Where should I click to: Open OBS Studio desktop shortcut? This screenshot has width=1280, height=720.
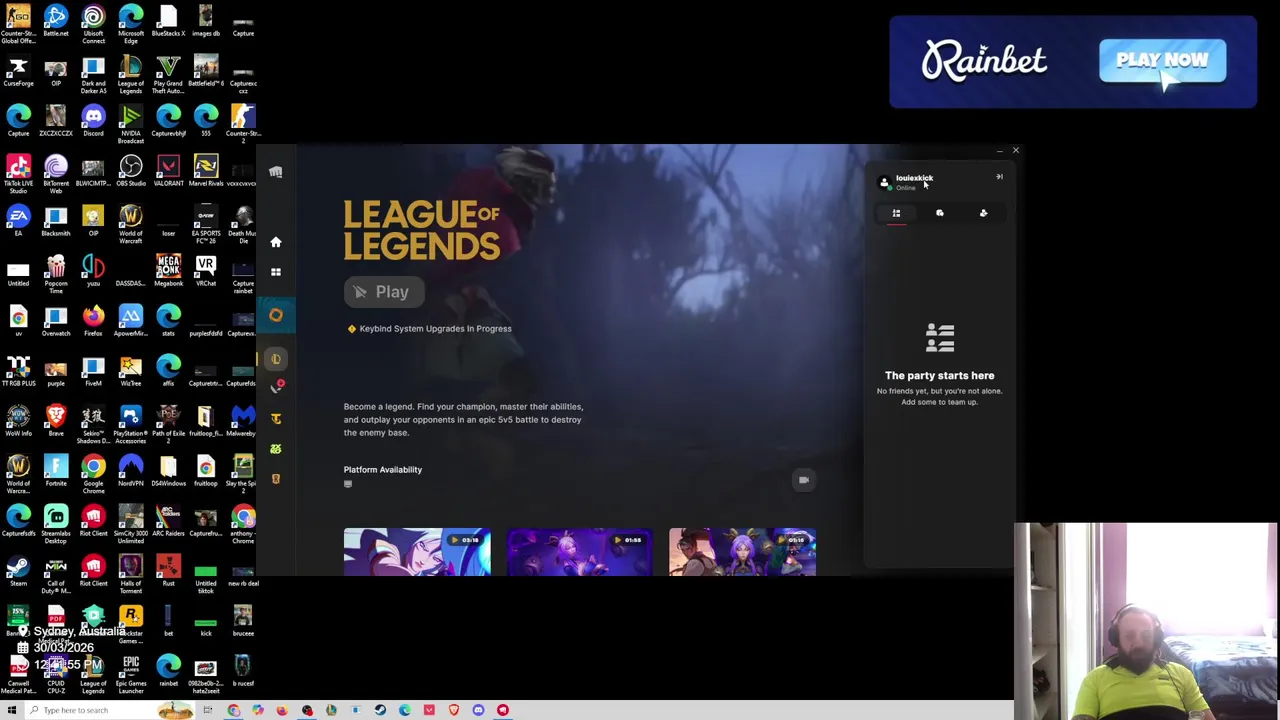click(131, 171)
